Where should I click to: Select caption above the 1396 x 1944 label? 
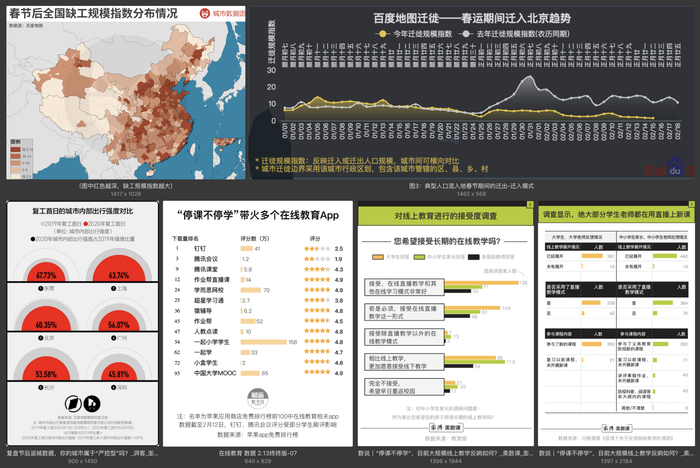[446, 453]
